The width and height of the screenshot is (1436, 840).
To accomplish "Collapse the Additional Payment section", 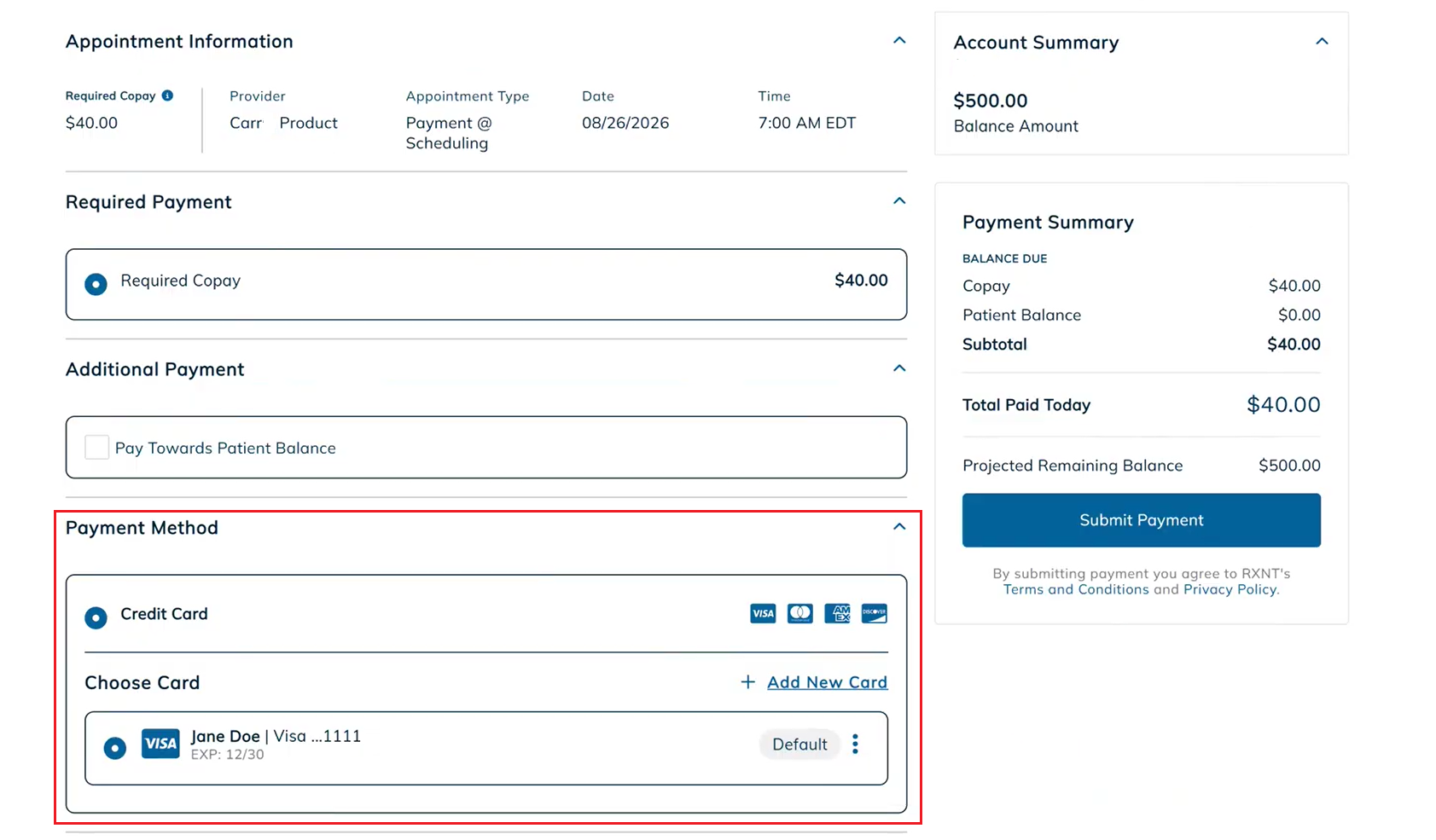I will point(899,368).
